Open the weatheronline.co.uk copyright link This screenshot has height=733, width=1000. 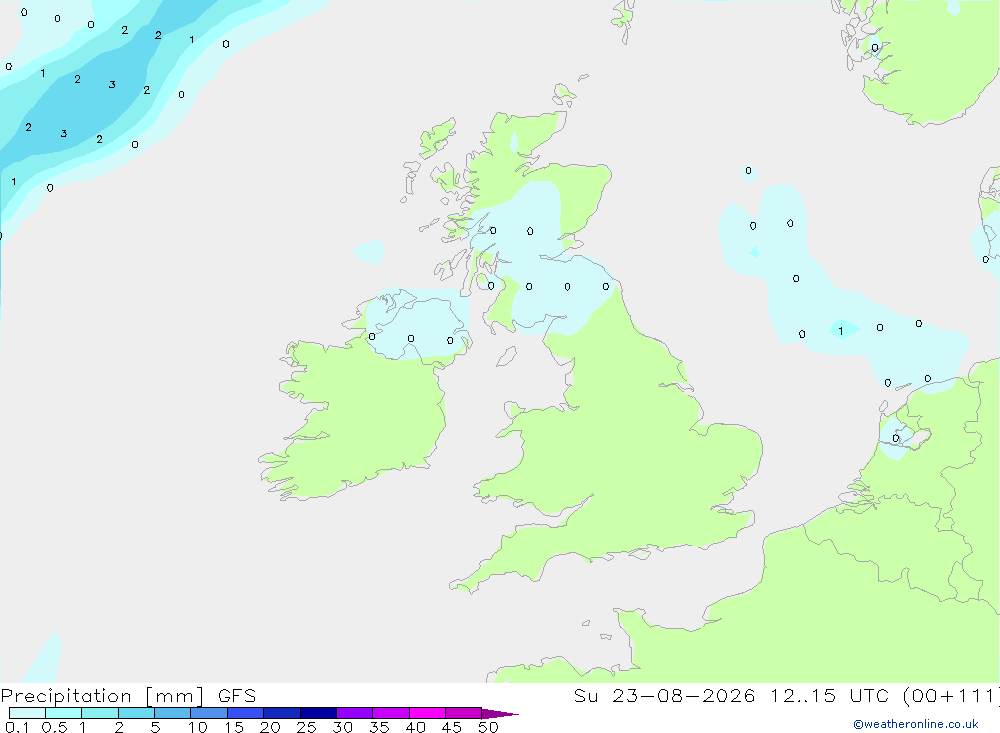pos(915,724)
